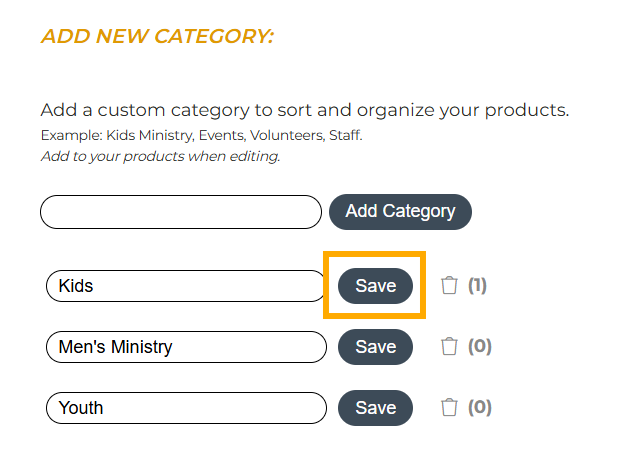Focus the empty new category name field

pyautogui.click(x=181, y=212)
